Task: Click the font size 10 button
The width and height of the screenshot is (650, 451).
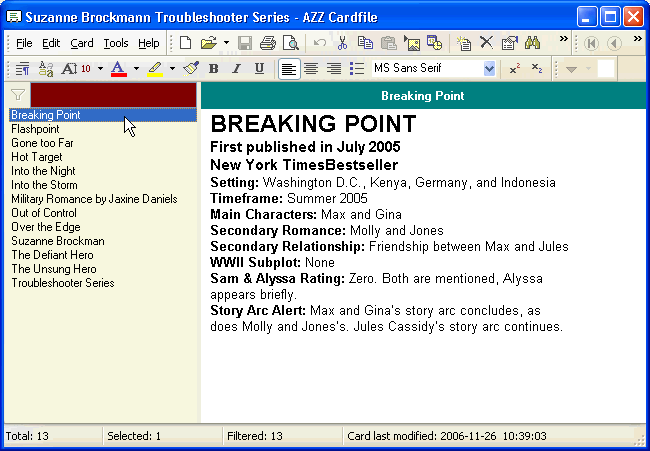Action: point(76,69)
